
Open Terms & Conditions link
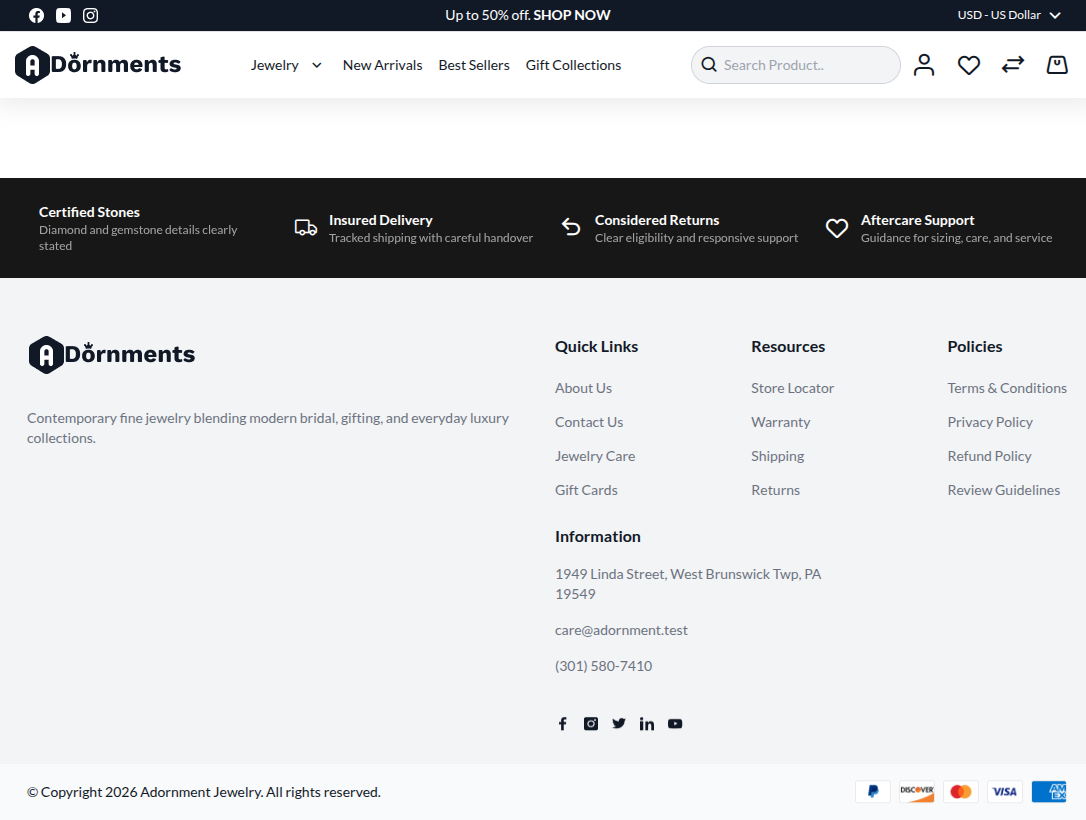coord(1007,388)
